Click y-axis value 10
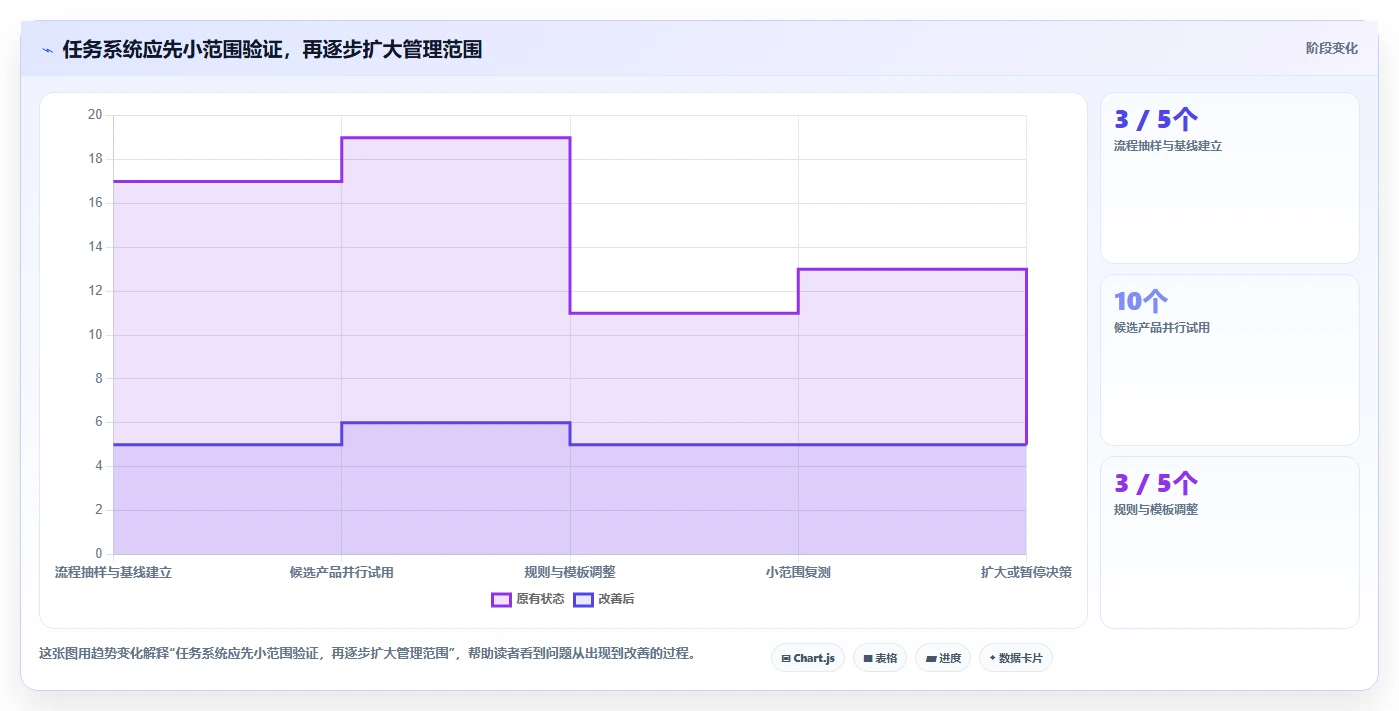Screen dimensions: 1399x711 (x=95, y=335)
